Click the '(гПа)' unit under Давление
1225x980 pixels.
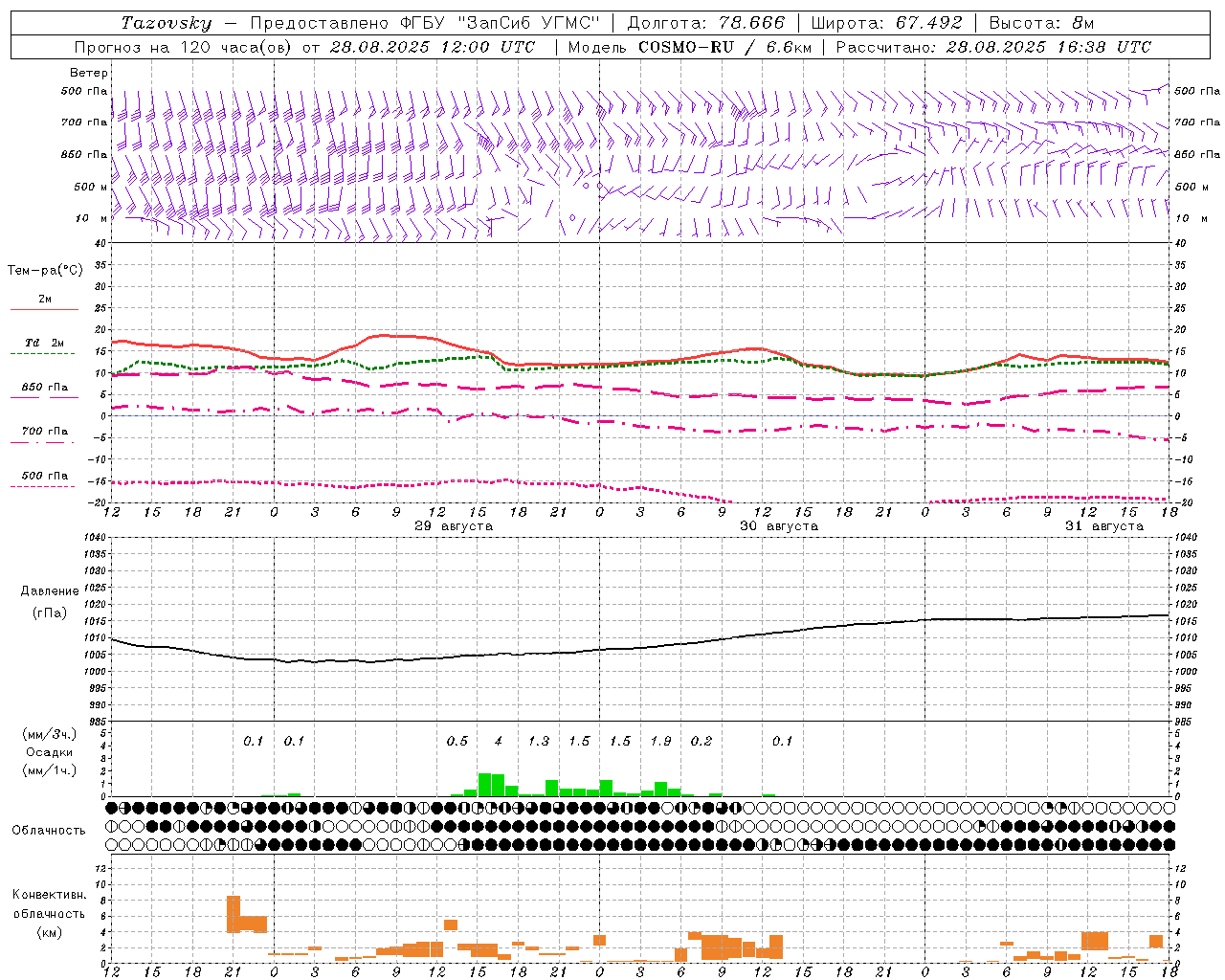(x=50, y=613)
